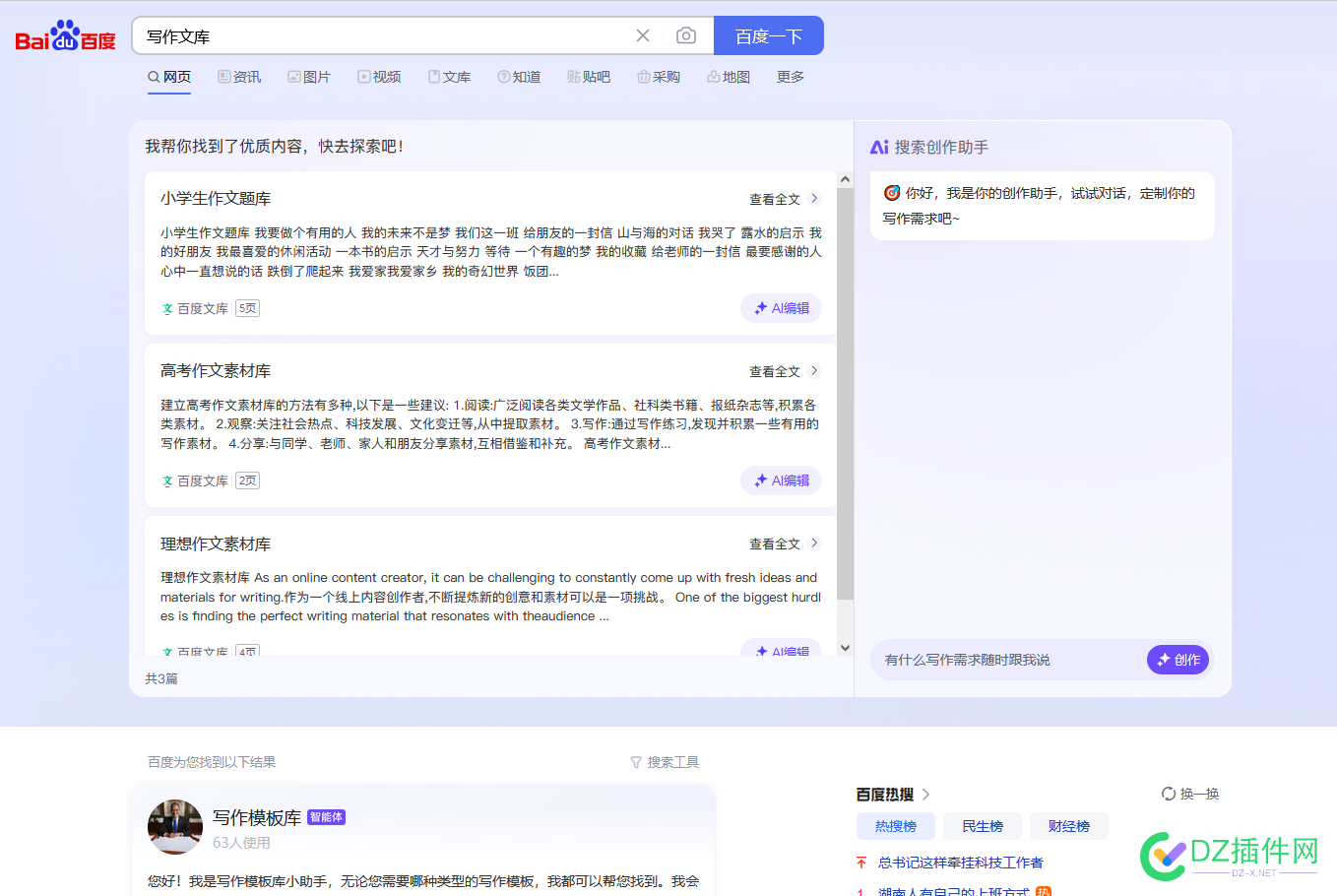Click the Baidu logo
1337x896 pixels.
pyautogui.click(x=65, y=36)
